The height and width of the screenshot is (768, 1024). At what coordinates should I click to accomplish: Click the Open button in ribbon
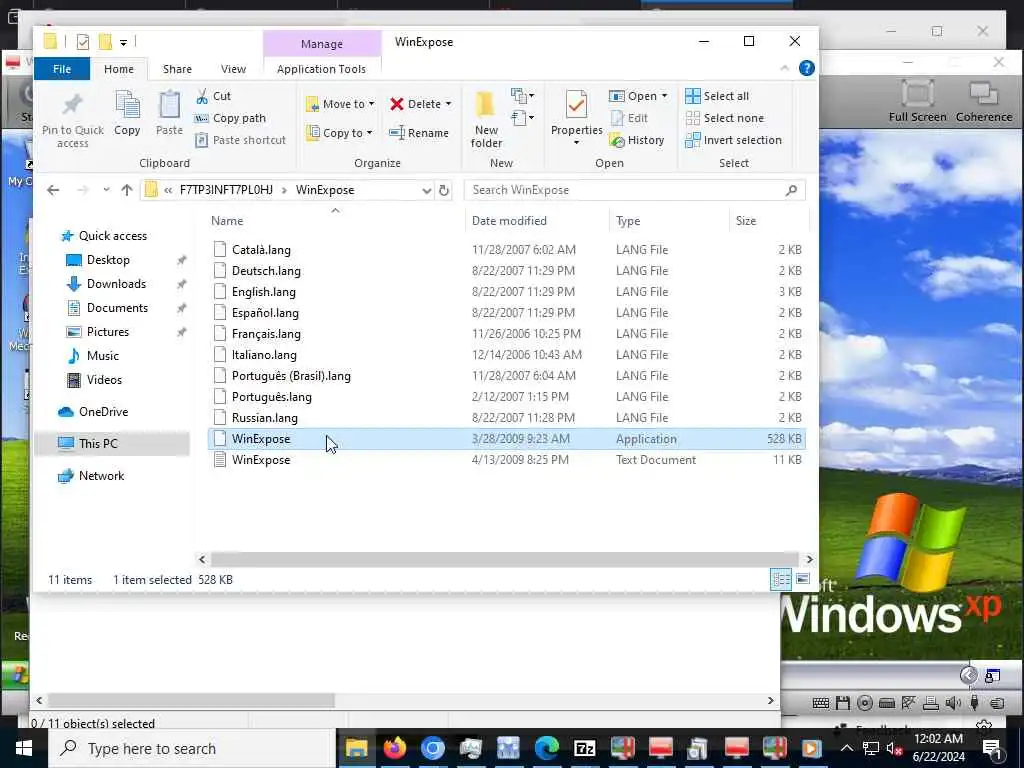pos(633,96)
